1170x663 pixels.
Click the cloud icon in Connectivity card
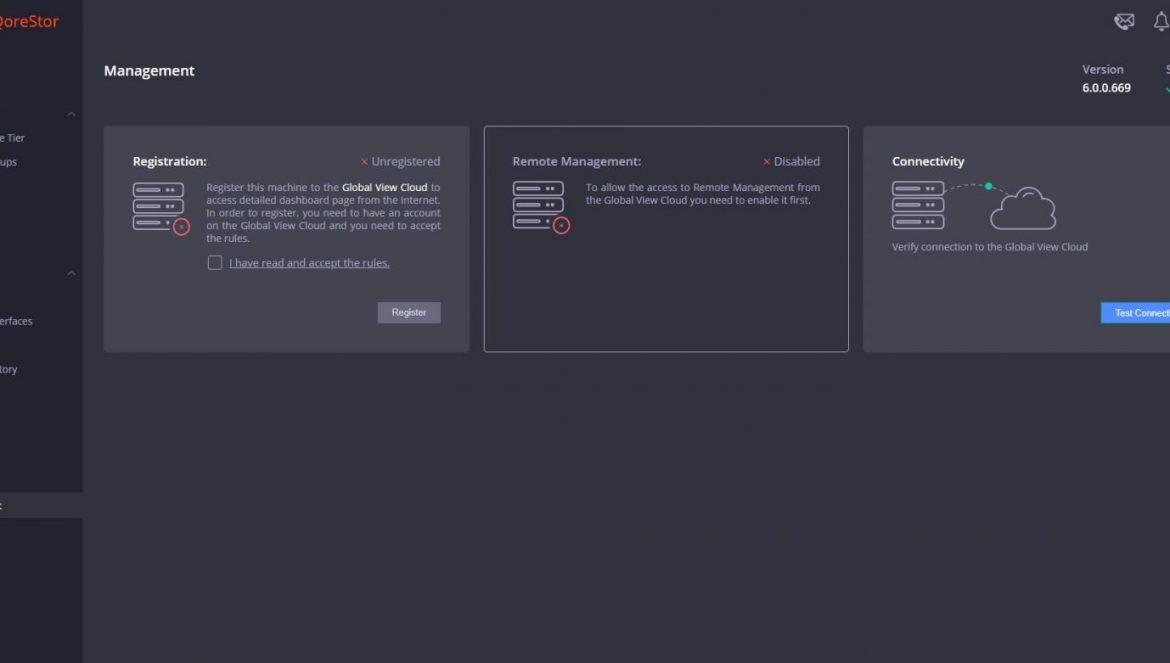1023,208
